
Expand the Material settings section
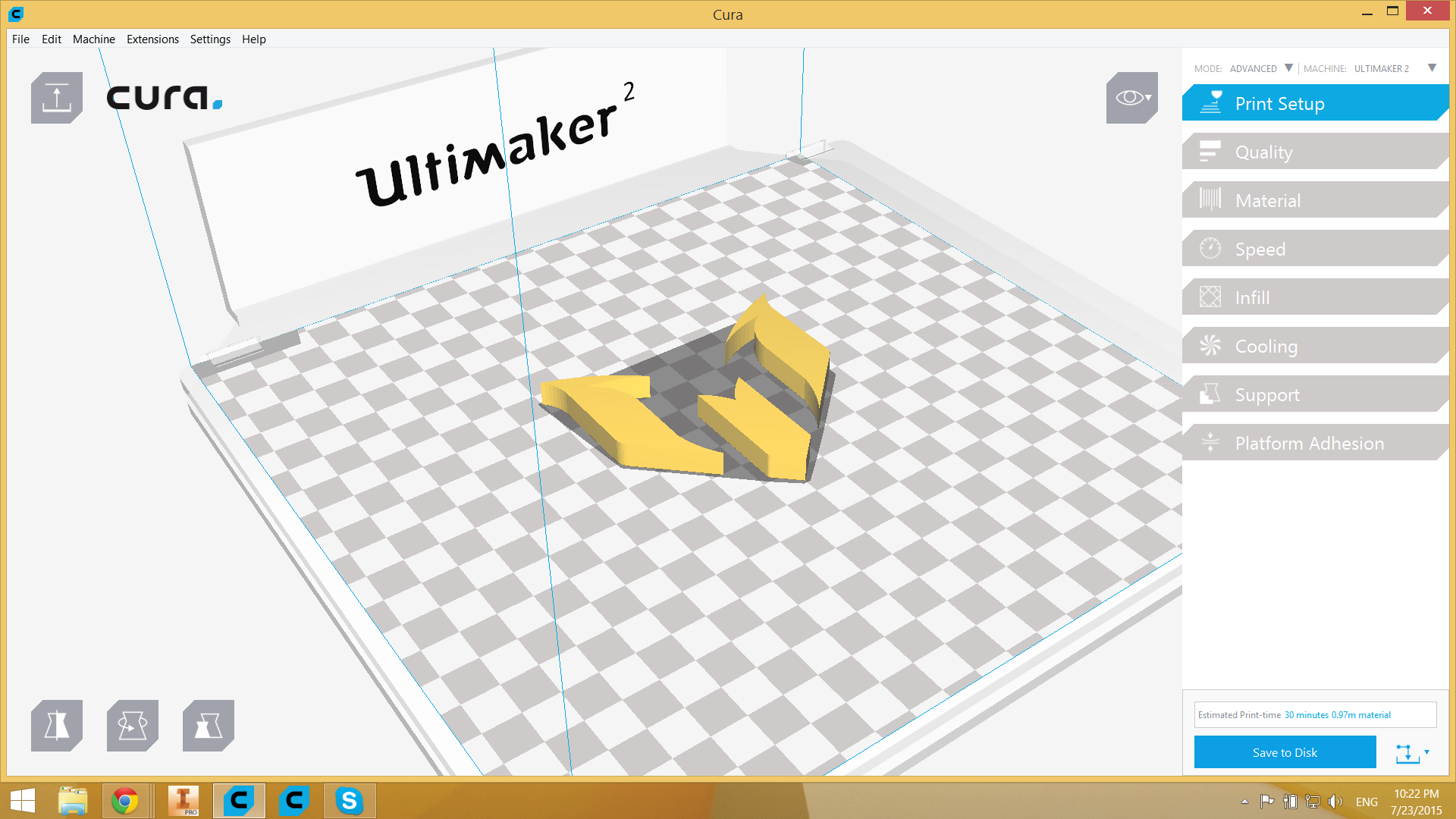[1316, 200]
